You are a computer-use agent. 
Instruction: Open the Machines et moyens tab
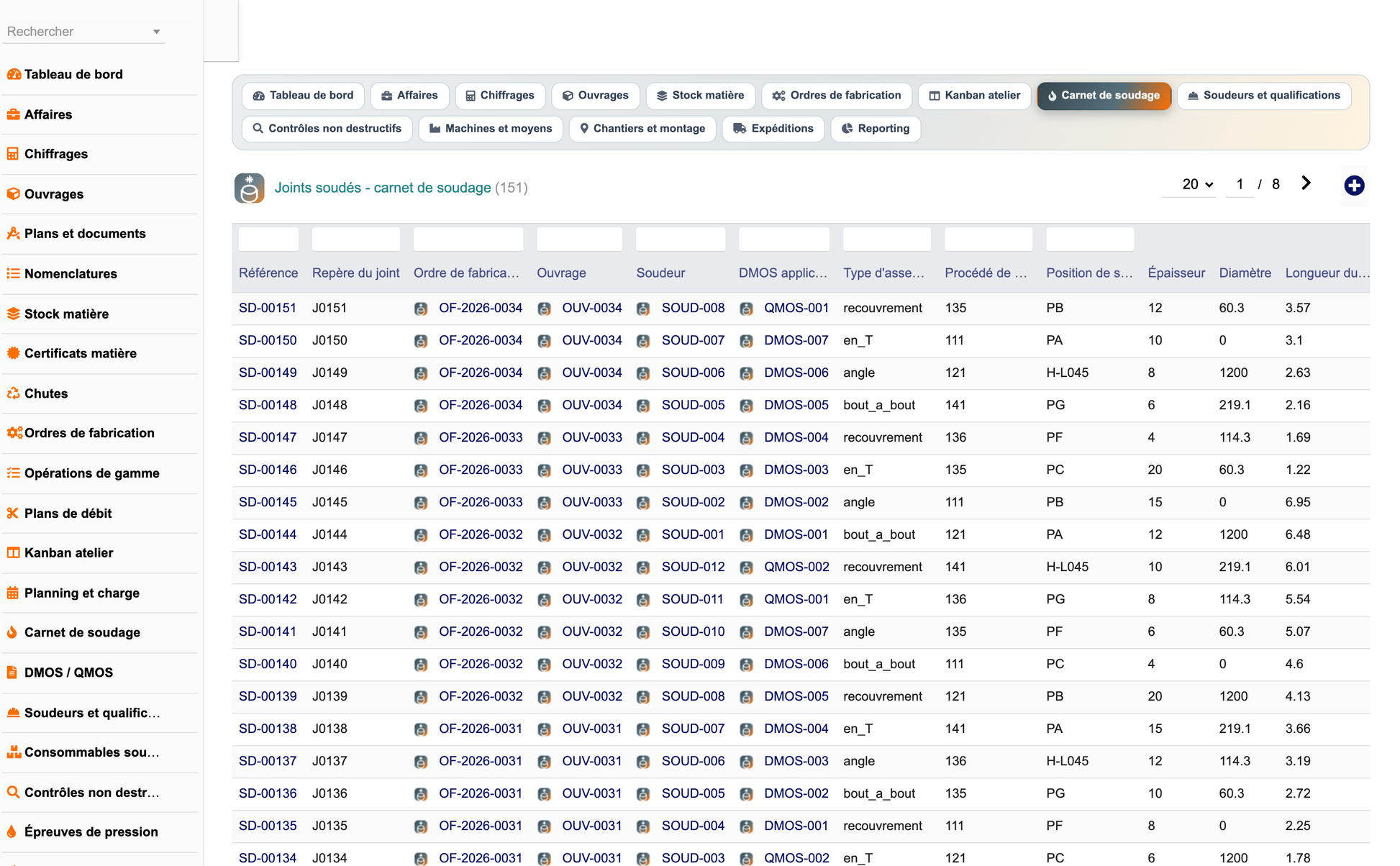[491, 129]
